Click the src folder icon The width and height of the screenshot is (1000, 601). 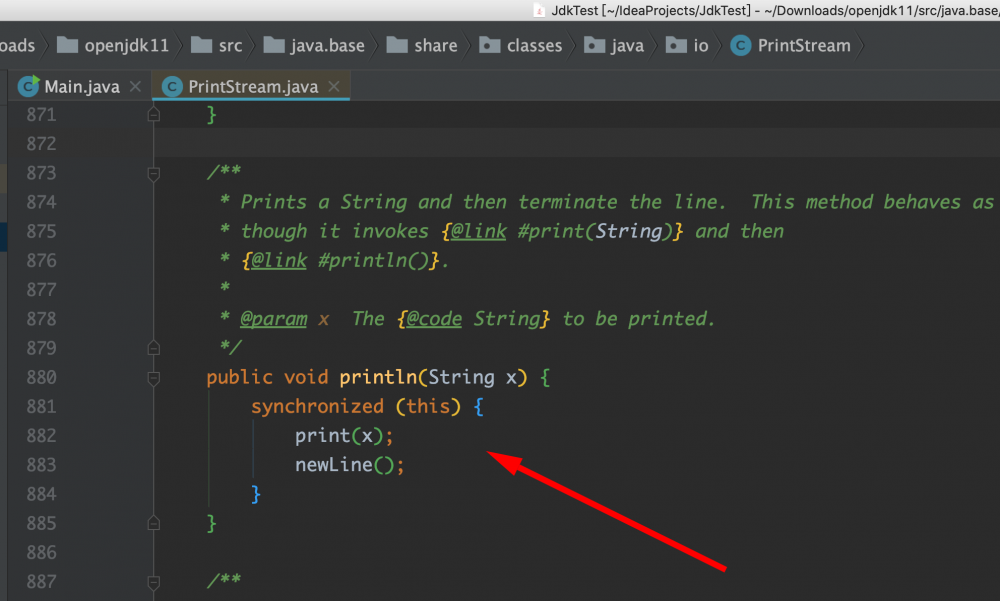202,45
